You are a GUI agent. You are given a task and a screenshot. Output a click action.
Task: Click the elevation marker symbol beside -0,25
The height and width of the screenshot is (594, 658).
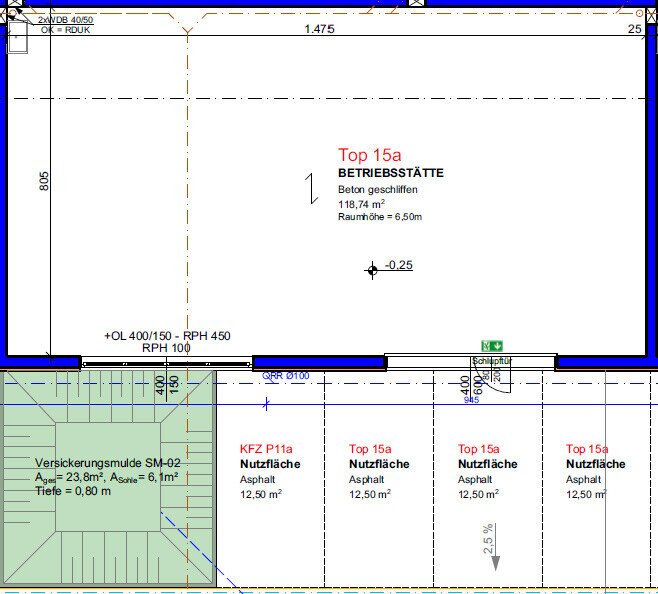coord(372,269)
